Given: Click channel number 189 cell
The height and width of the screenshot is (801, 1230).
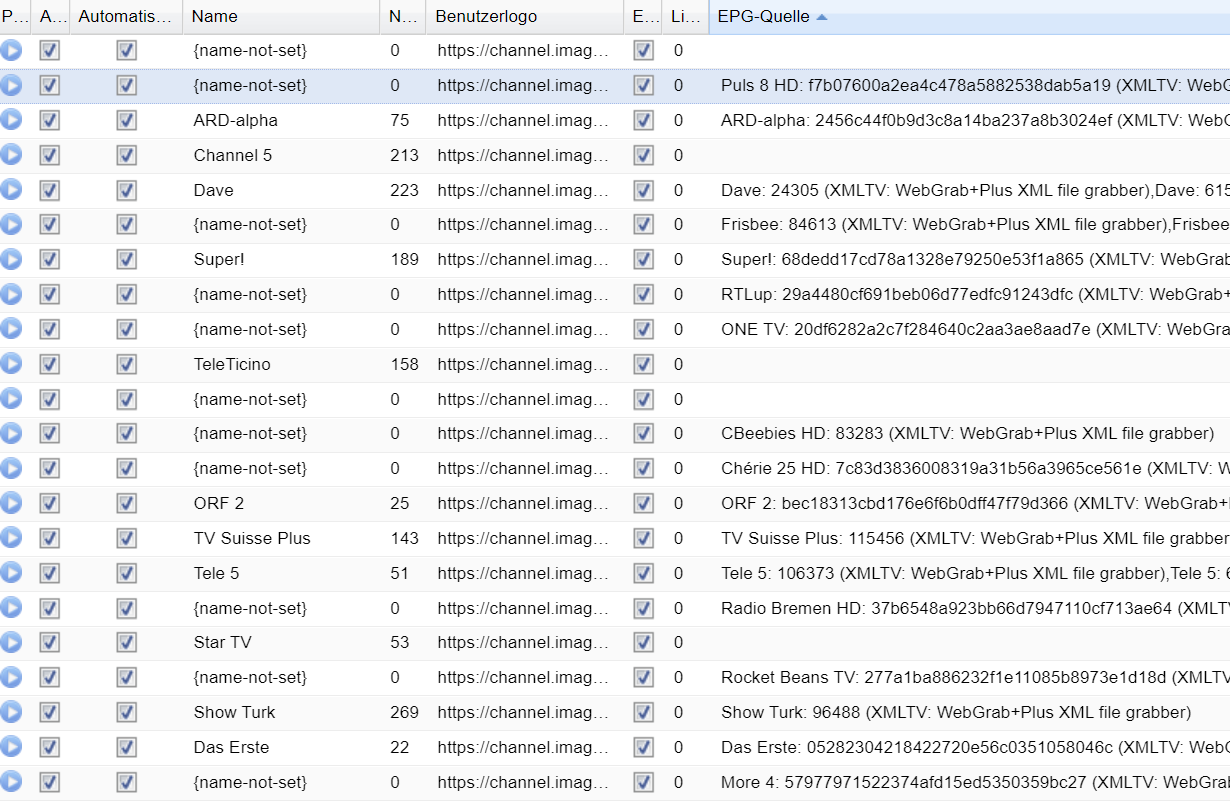Looking at the screenshot, I should 403,260.
